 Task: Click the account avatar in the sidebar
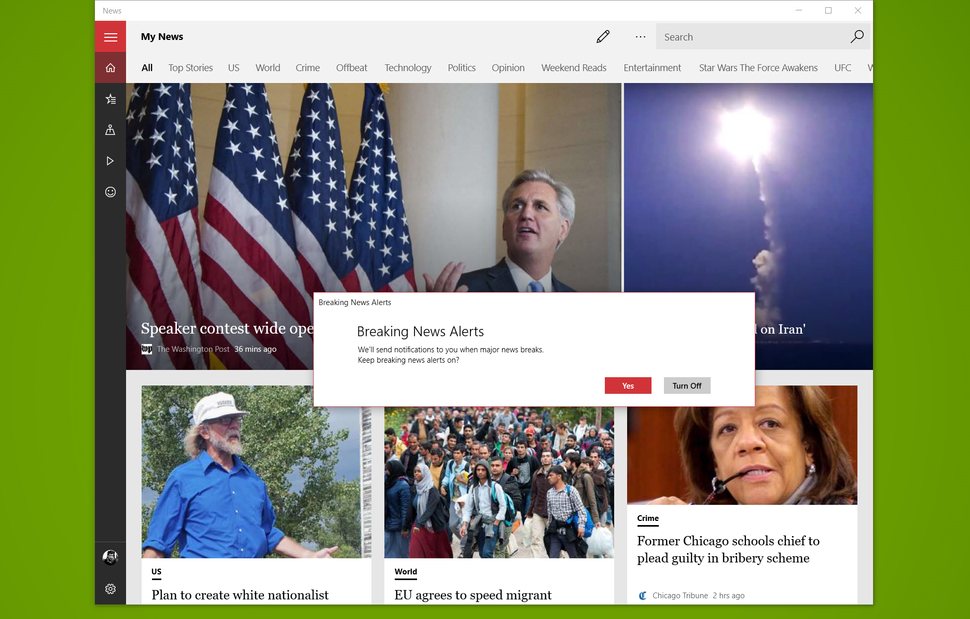[x=110, y=557]
